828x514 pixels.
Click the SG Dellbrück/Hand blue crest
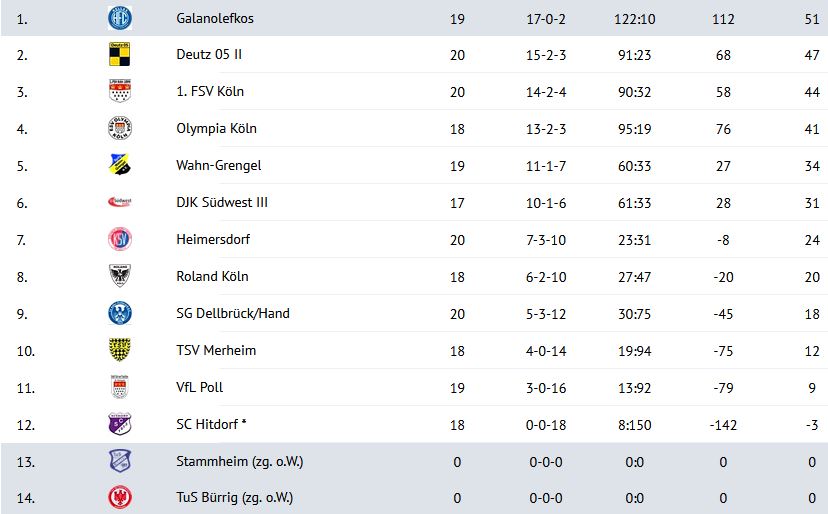click(x=120, y=313)
